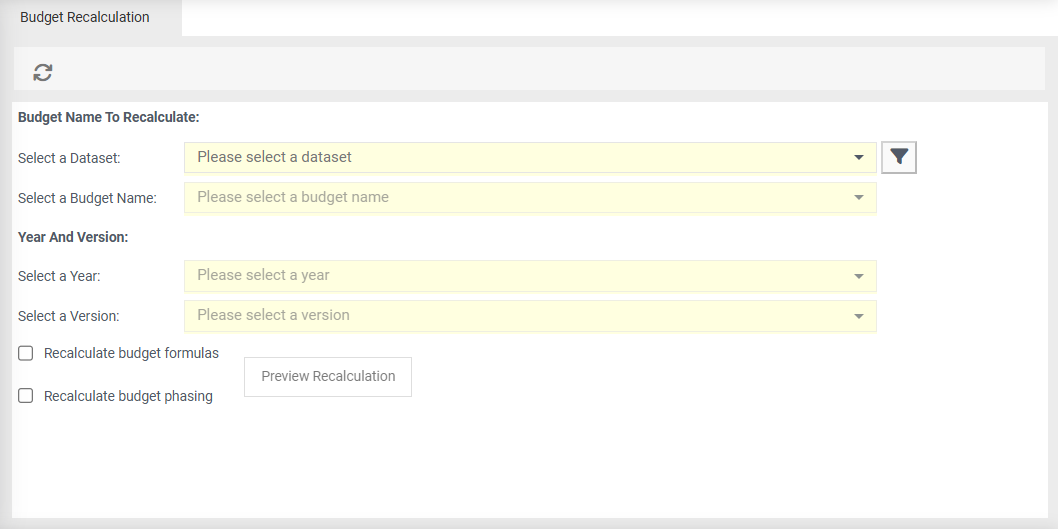Image resolution: width=1058 pixels, height=529 pixels.
Task: Click the 'Please select a year' field
Action: tap(500, 275)
